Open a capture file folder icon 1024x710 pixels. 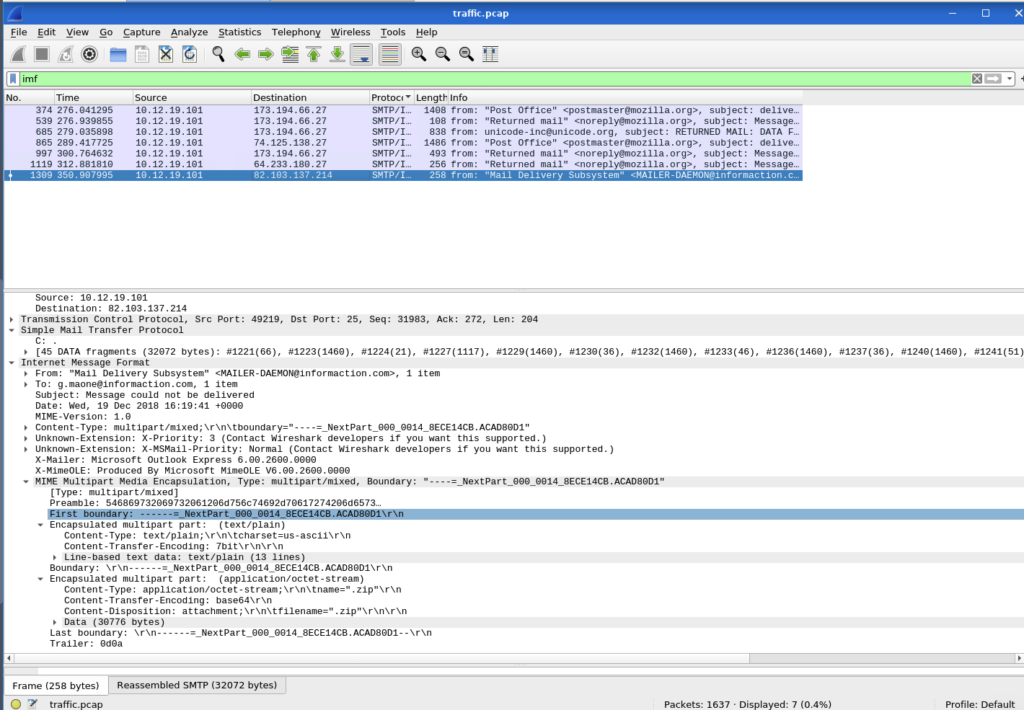(x=118, y=54)
